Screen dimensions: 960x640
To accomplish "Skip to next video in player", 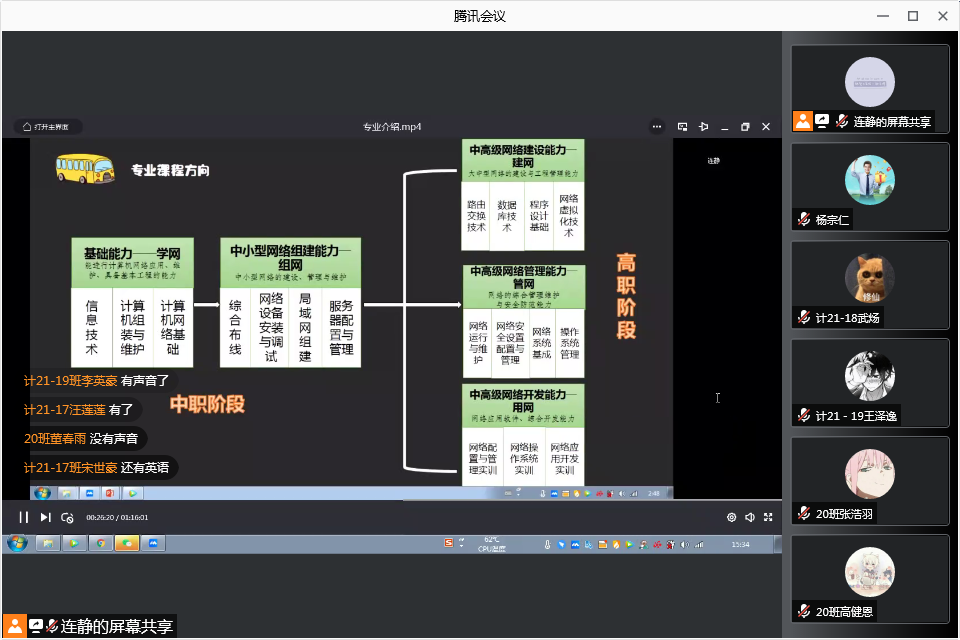I will pos(45,517).
